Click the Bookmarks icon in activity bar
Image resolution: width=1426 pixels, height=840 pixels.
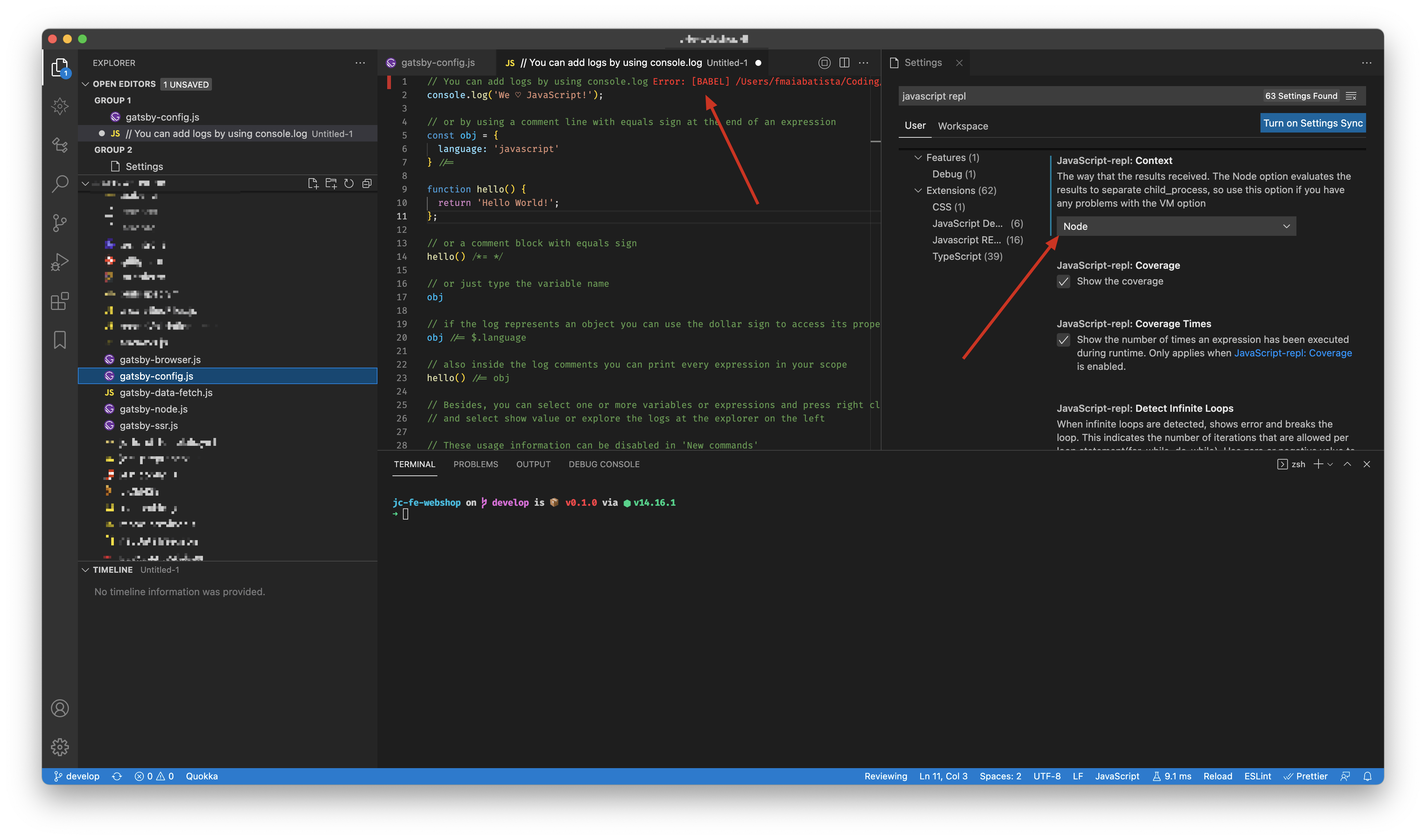point(60,340)
